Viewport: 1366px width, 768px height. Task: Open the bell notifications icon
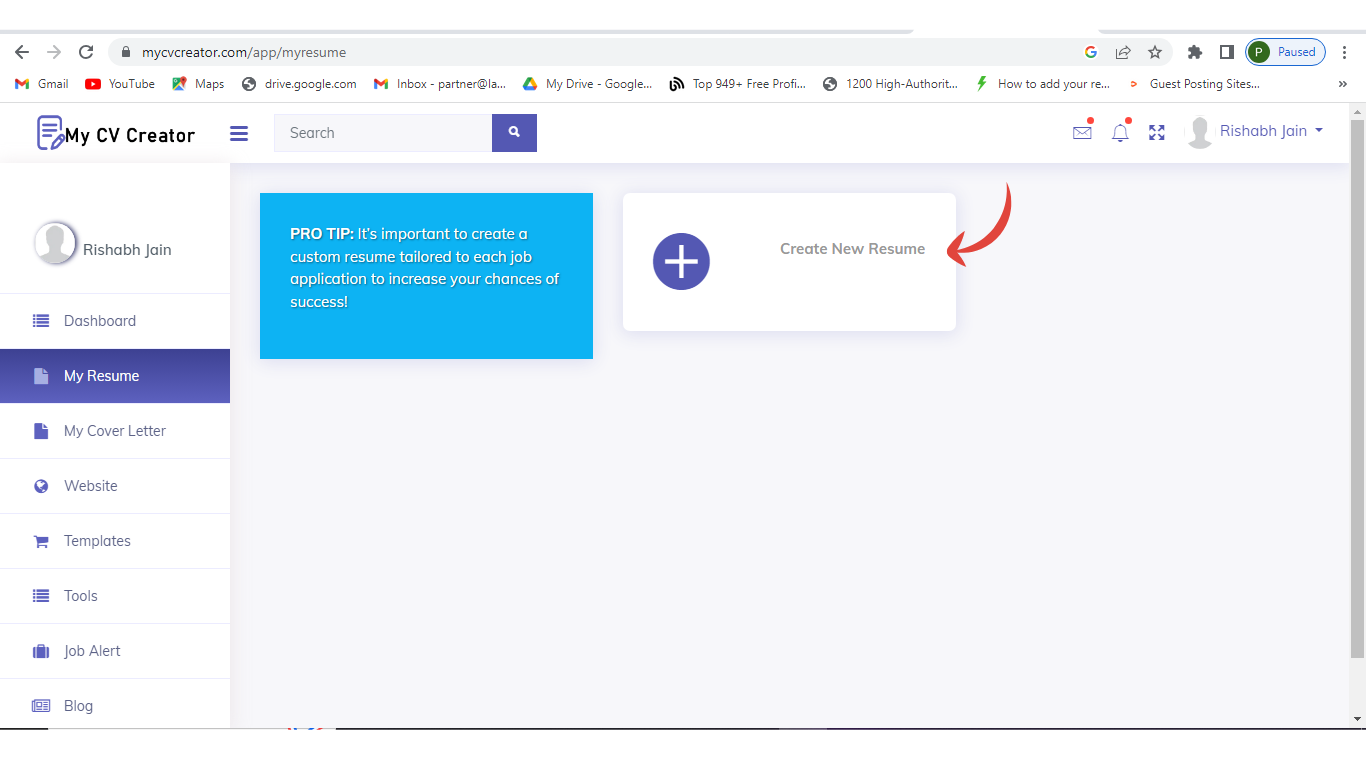coord(1120,132)
